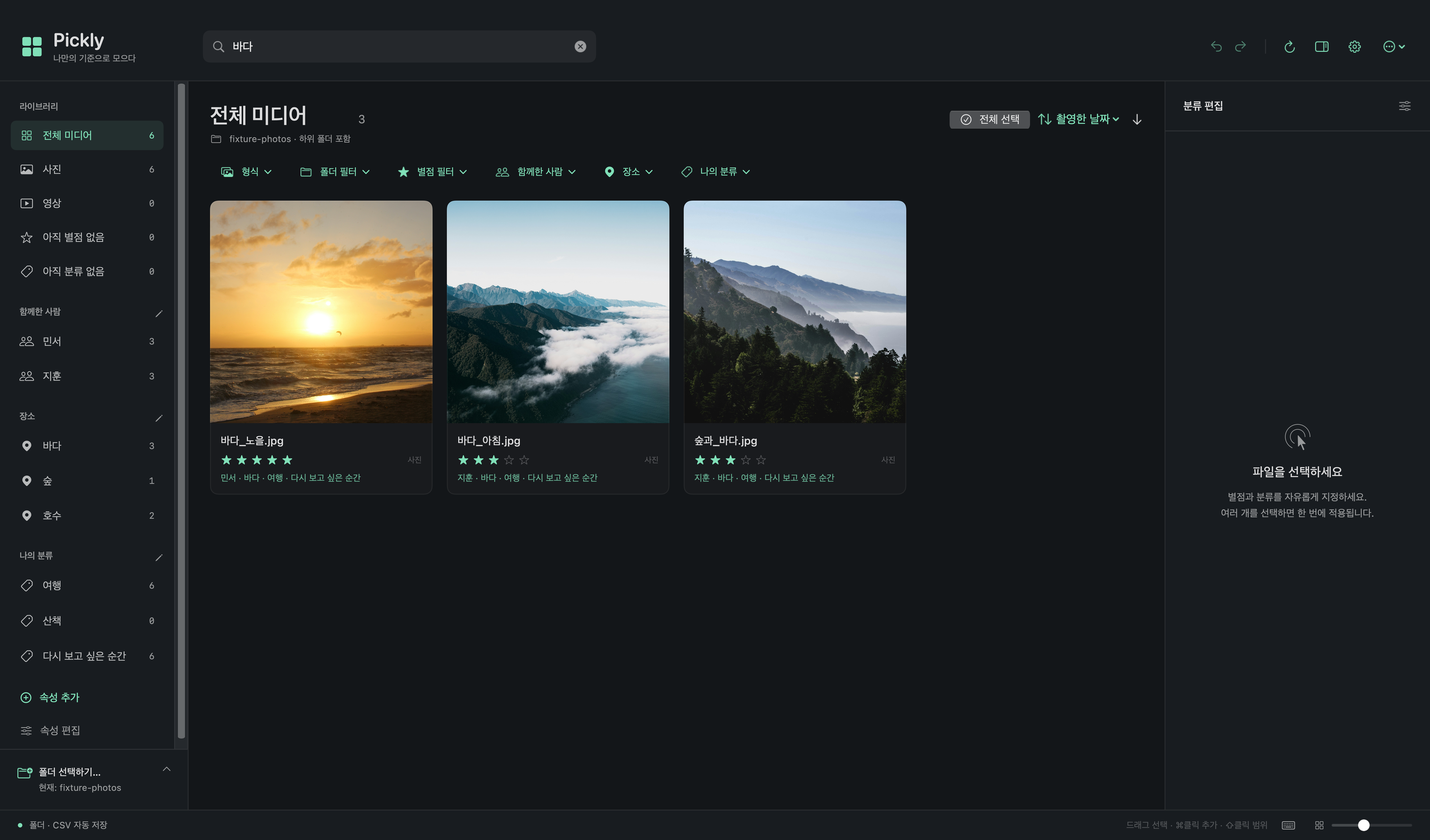Viewport: 1430px width, 840px height.
Task: Click the thumbnail size slider
Action: (x=1371, y=825)
